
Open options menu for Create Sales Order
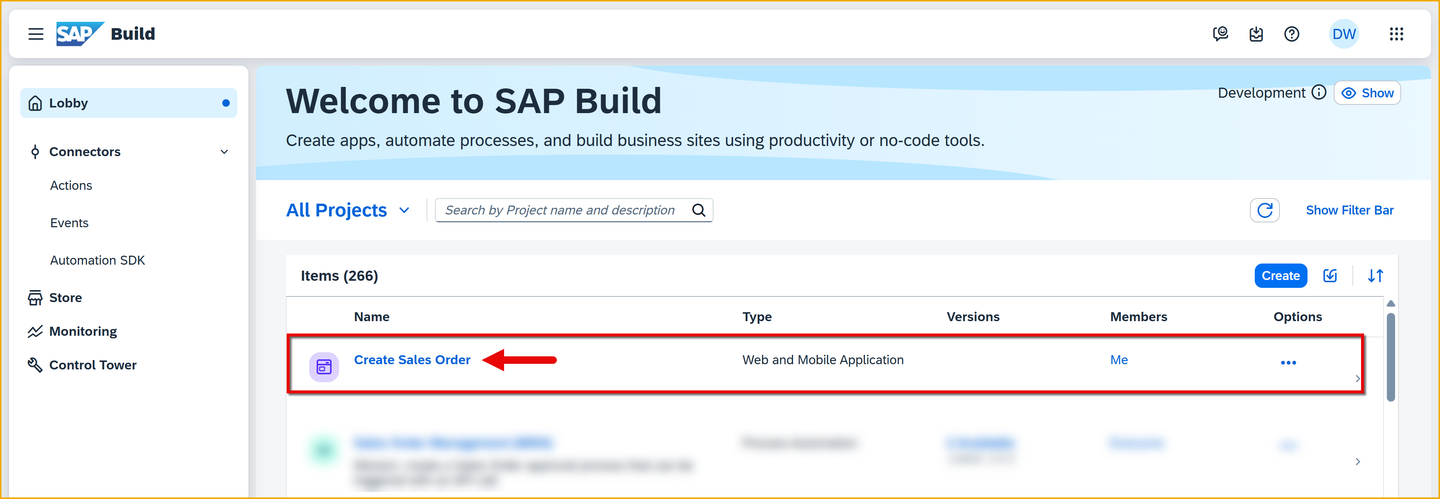(x=1288, y=363)
